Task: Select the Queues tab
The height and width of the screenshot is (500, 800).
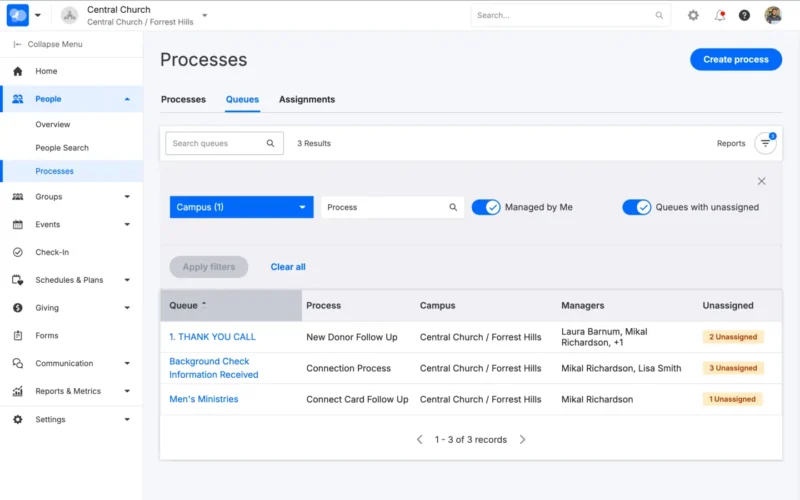Action: click(242, 99)
